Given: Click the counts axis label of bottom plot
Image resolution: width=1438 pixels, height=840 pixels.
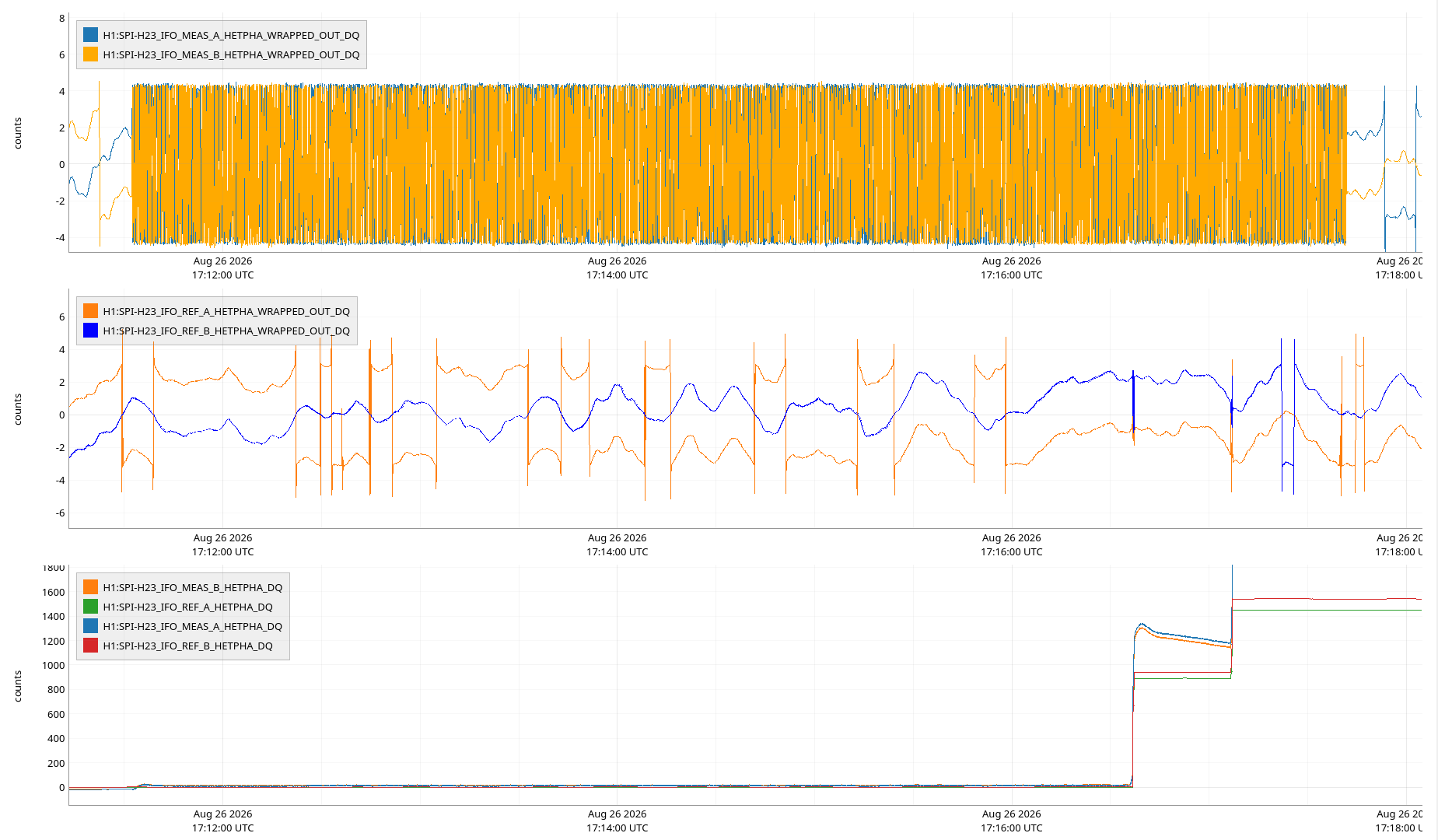Looking at the screenshot, I should click(18, 686).
